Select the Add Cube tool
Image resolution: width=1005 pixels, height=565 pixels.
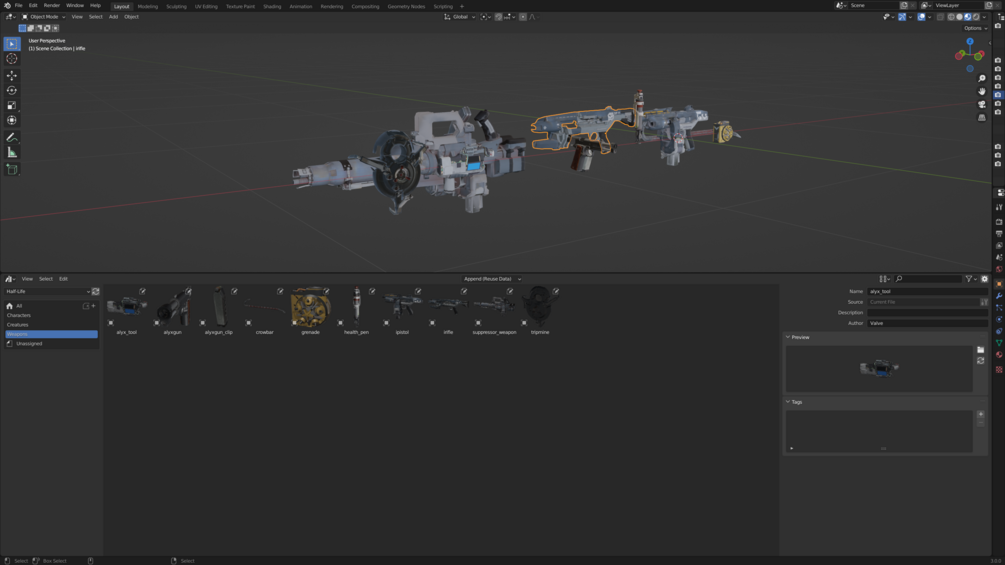coord(12,169)
